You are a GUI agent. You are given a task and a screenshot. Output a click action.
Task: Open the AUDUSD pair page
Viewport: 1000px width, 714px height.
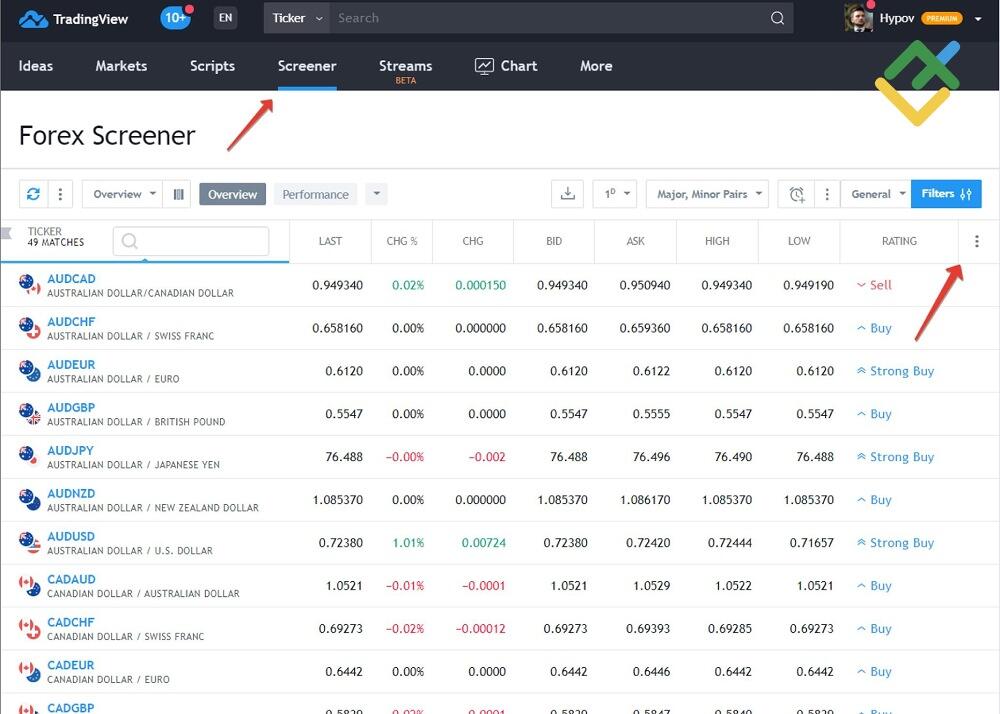[70, 536]
